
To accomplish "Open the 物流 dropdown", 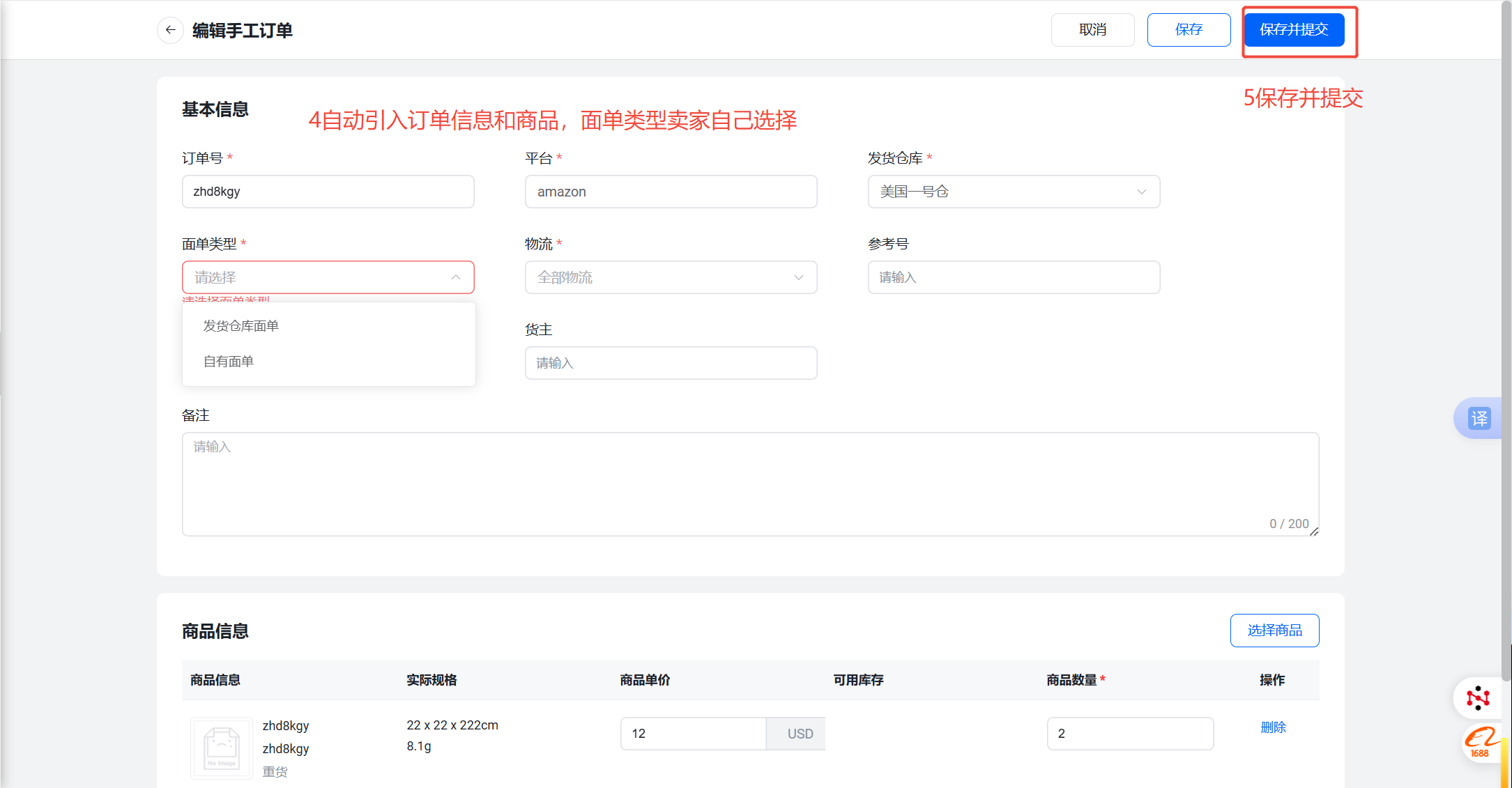I will (x=671, y=277).
